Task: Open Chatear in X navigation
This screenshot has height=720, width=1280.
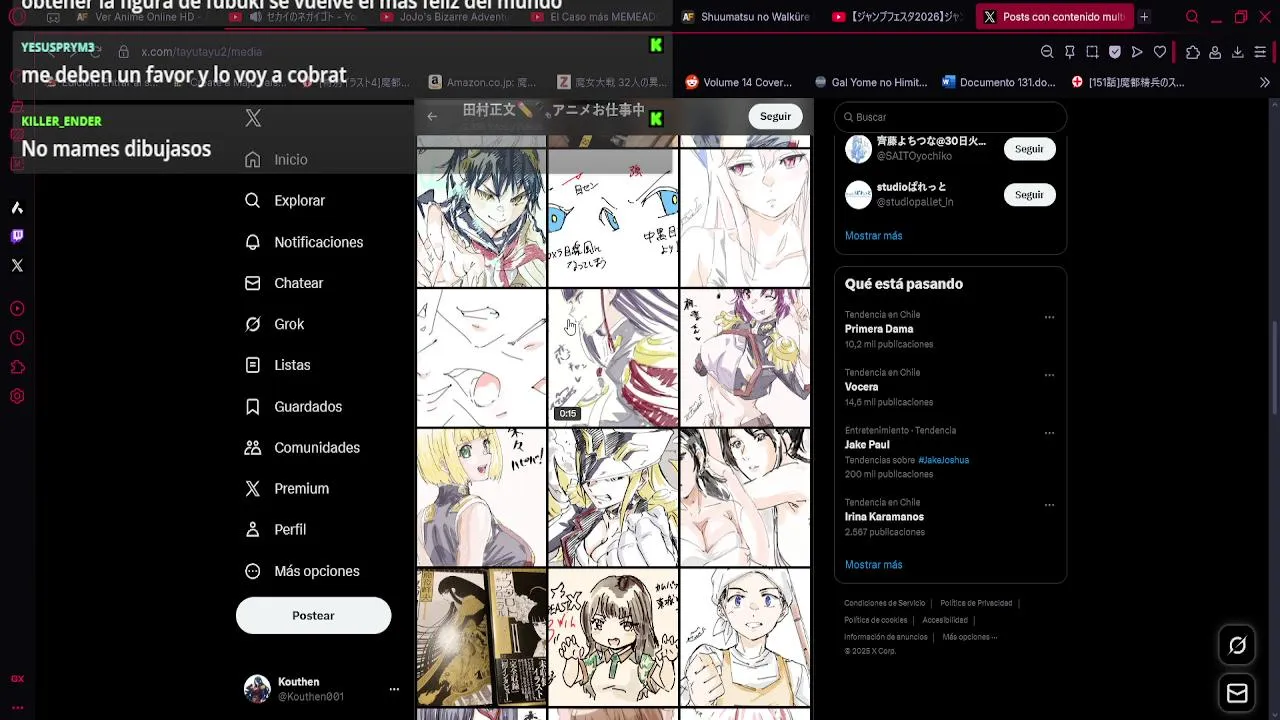Action: 285,283
